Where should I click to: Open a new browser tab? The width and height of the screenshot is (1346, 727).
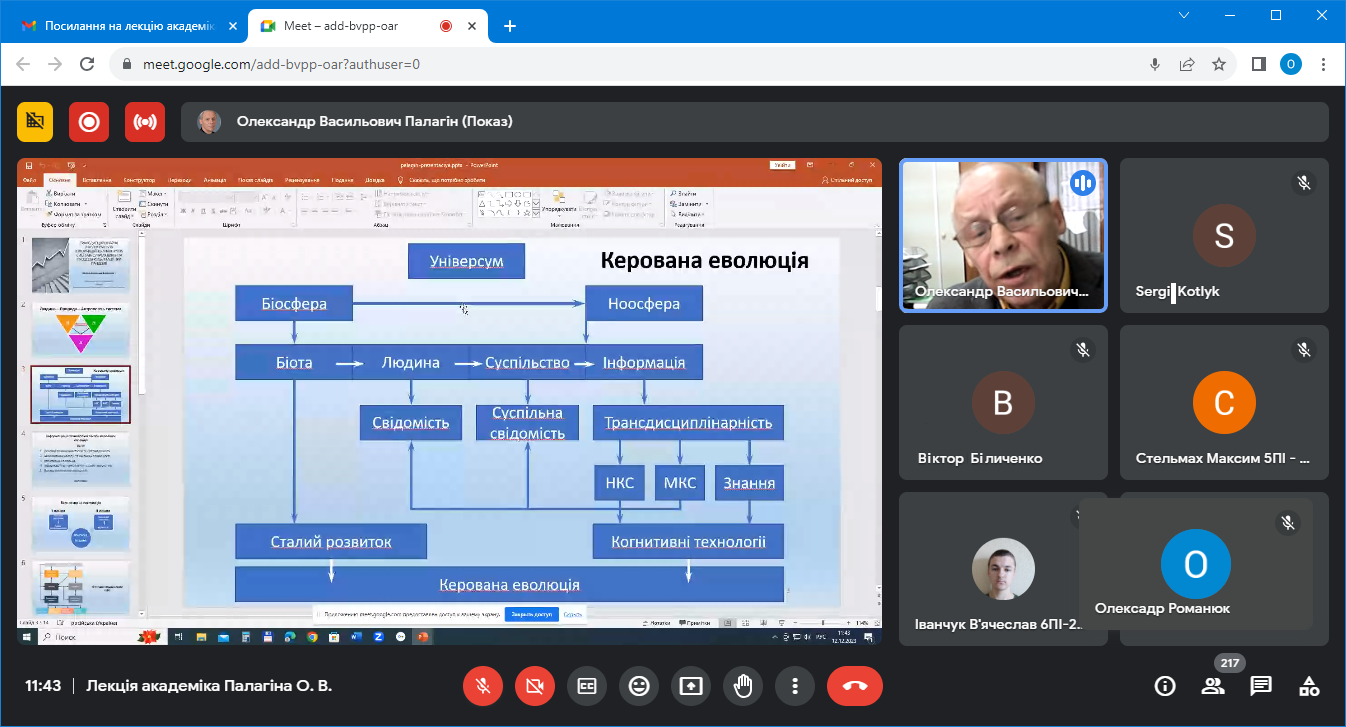[510, 26]
